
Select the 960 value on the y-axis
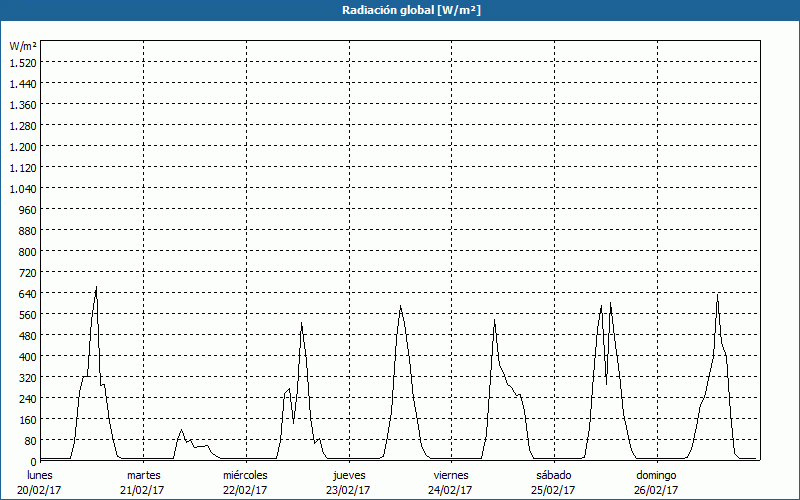26,210
